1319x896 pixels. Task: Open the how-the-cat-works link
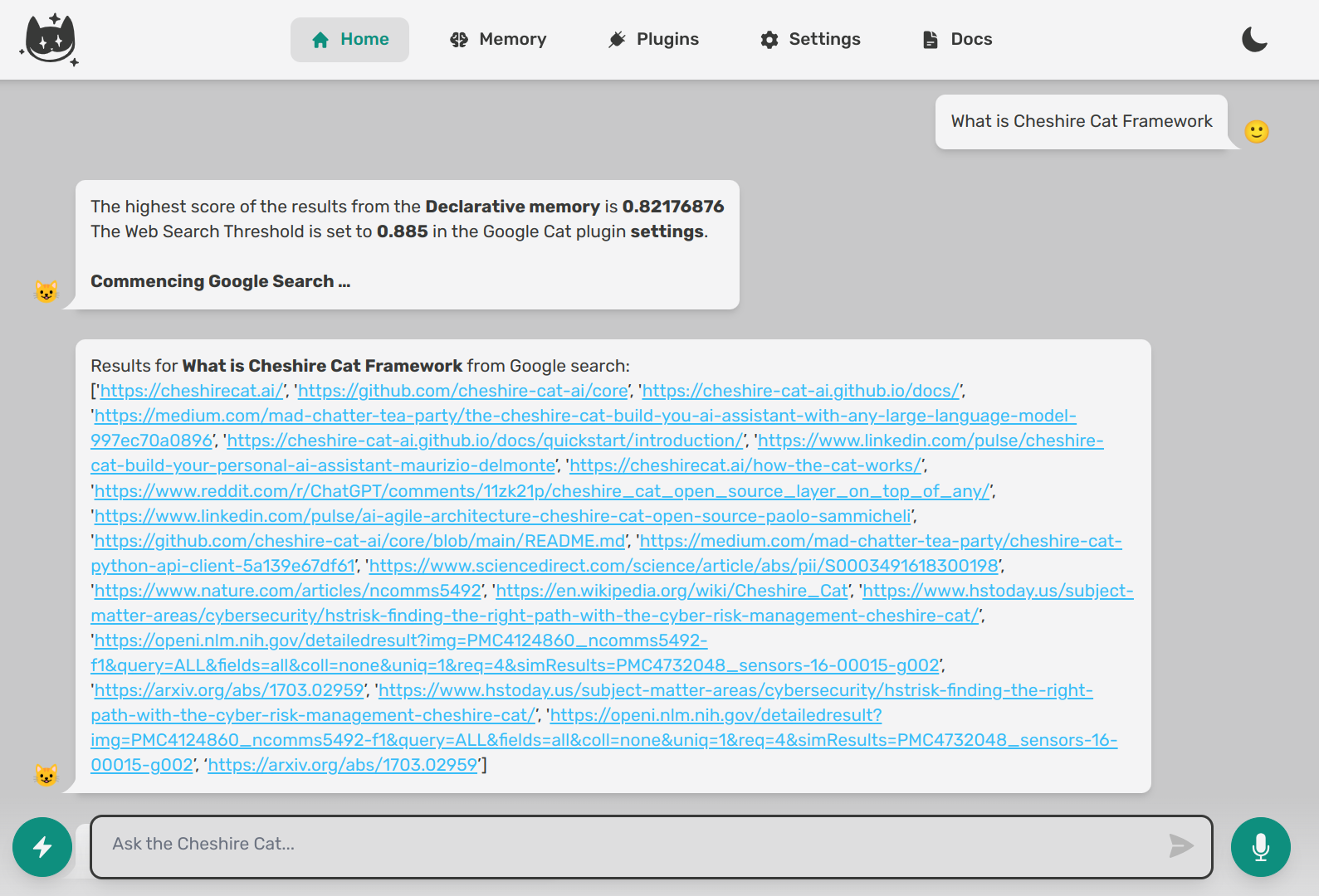[x=745, y=465]
